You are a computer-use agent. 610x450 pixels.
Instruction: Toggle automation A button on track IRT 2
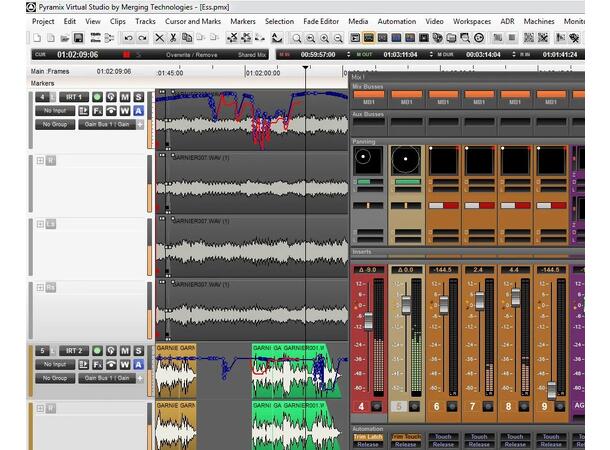click(138, 365)
